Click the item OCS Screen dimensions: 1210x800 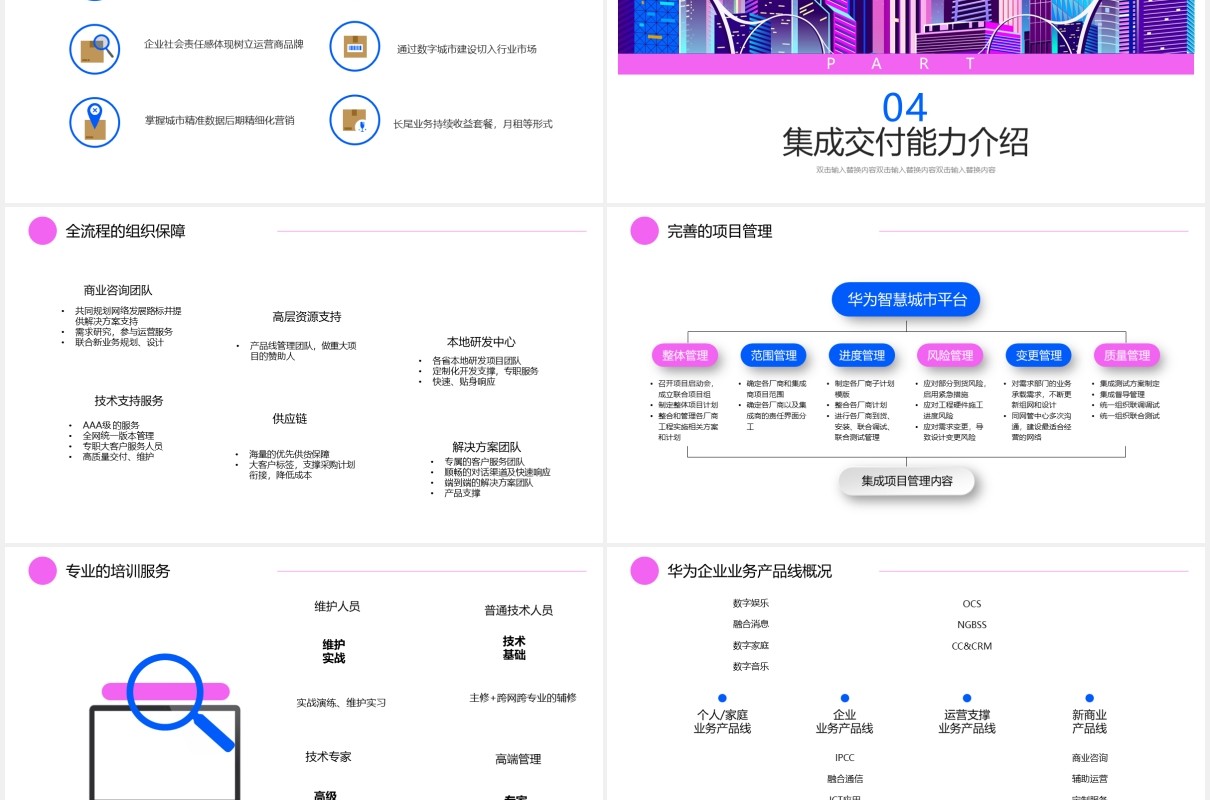click(x=972, y=604)
